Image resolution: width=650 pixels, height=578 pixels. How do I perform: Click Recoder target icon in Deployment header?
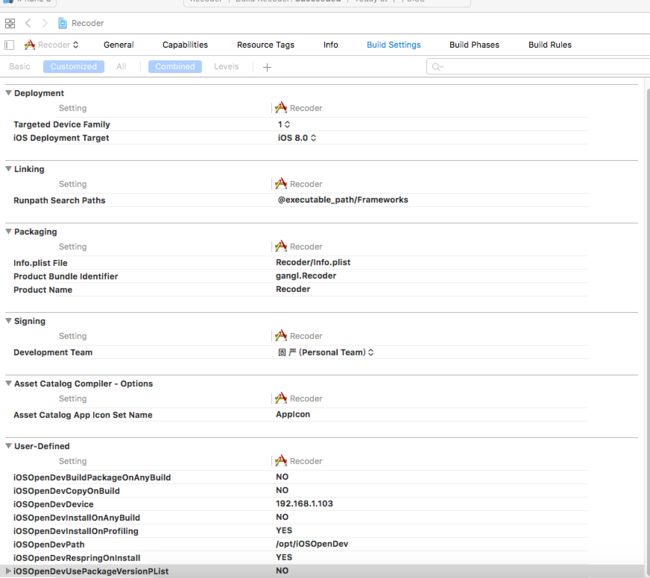pyautogui.click(x=281, y=108)
